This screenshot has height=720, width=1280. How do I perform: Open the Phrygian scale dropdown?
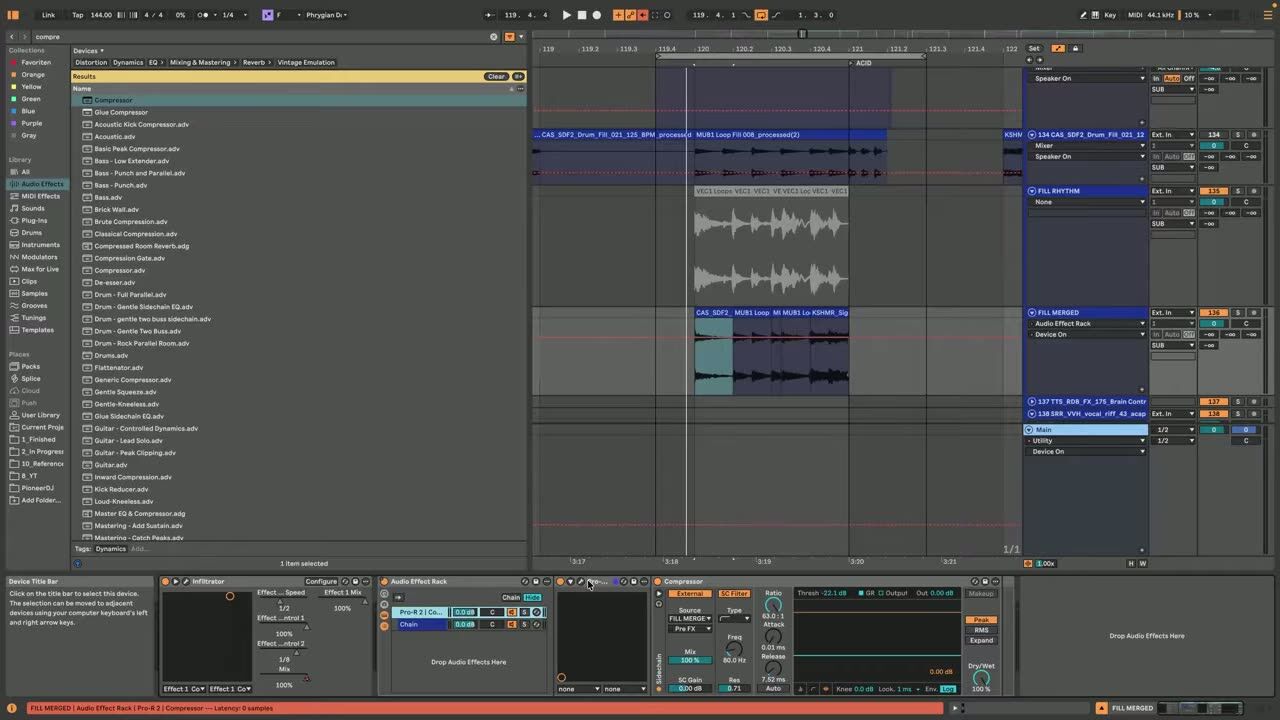tap(326, 15)
